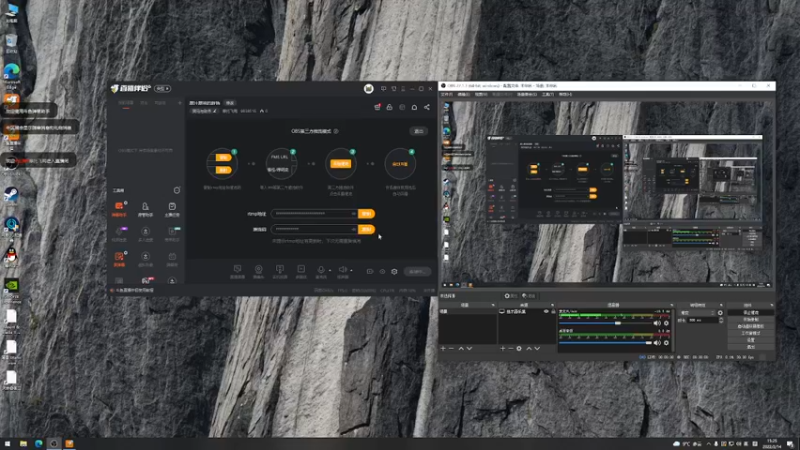Click the camera icon in live companion toolbar
This screenshot has height=450, width=800.
(259, 270)
